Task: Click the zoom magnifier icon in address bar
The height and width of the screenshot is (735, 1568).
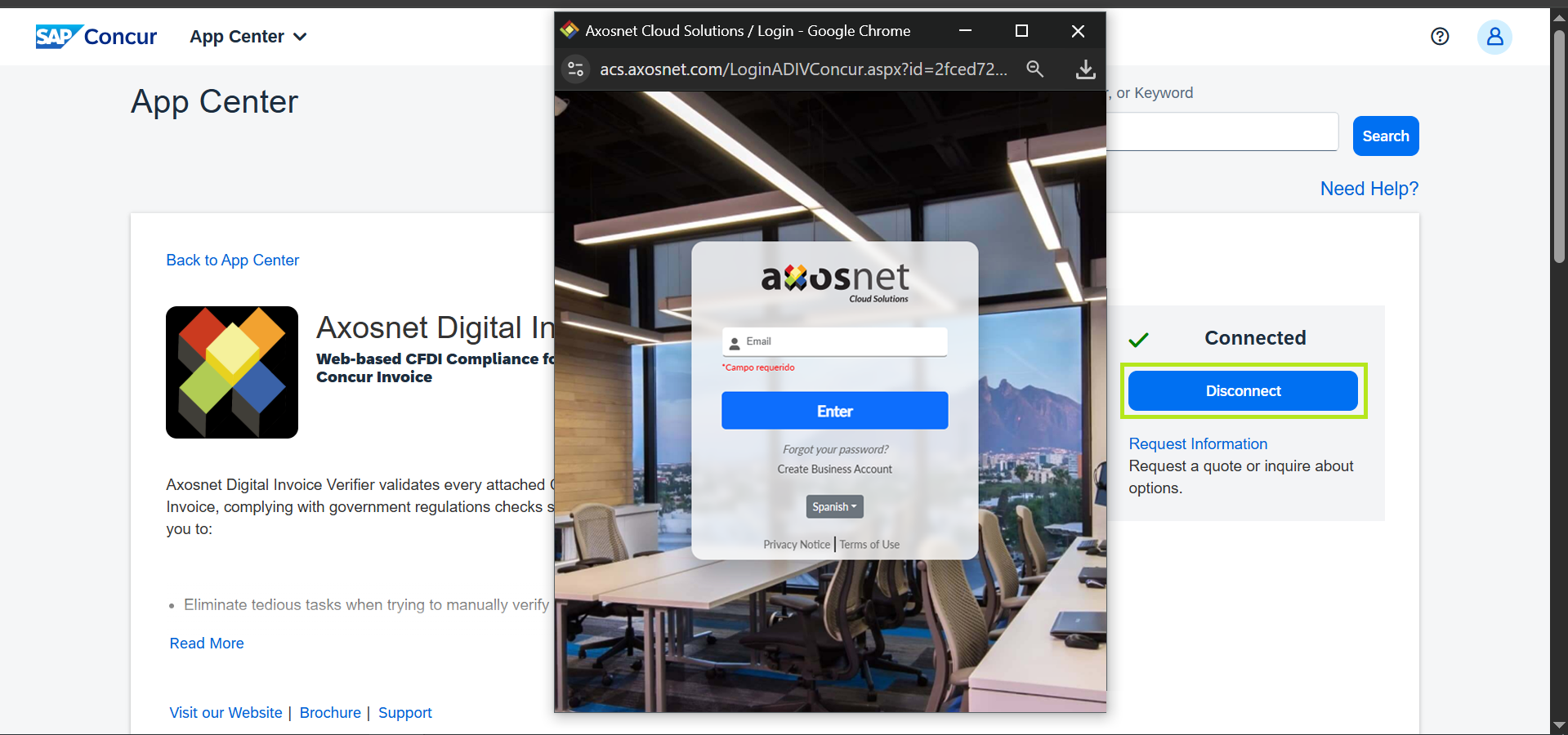Action: 1034,69
